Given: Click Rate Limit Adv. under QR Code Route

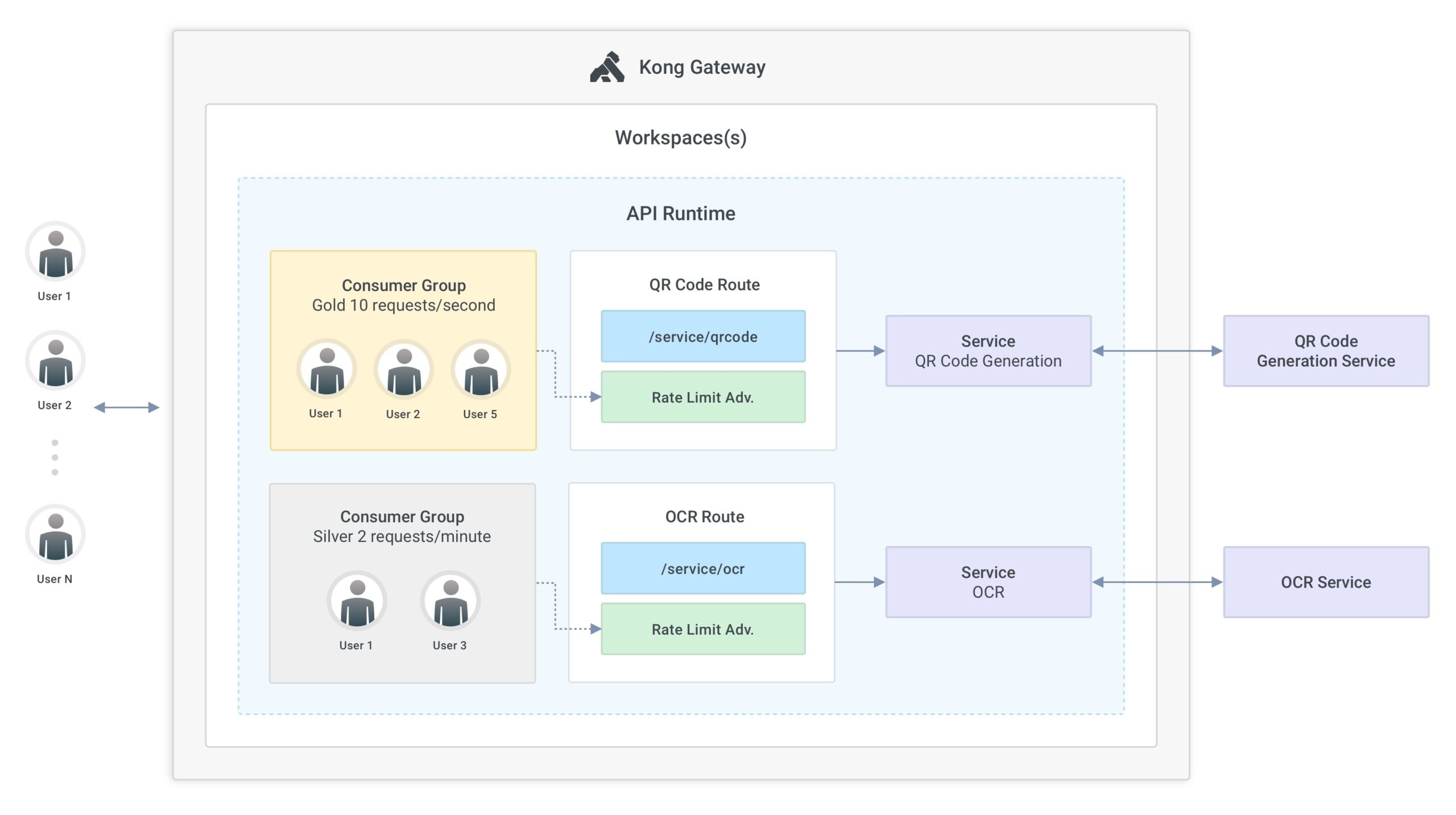Looking at the screenshot, I should (703, 397).
